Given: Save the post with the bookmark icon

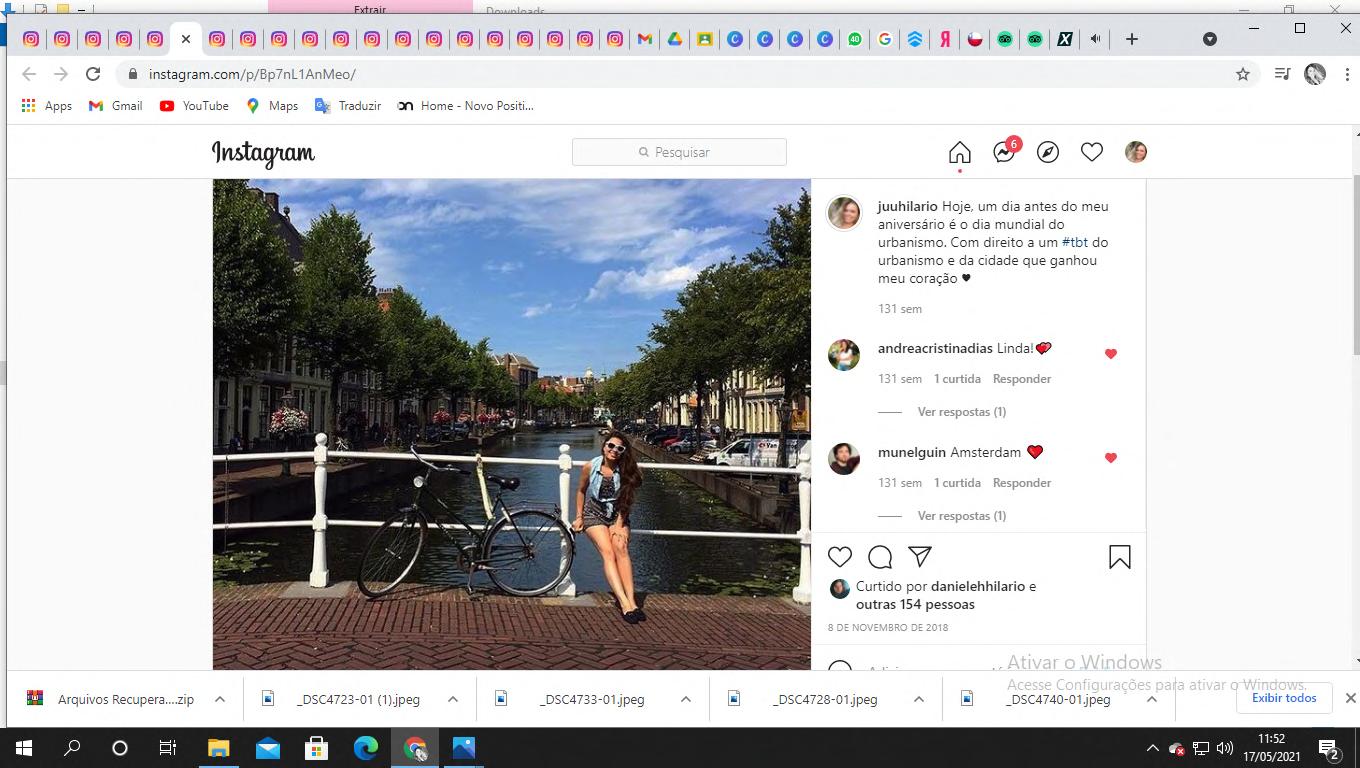Looking at the screenshot, I should coord(1120,557).
